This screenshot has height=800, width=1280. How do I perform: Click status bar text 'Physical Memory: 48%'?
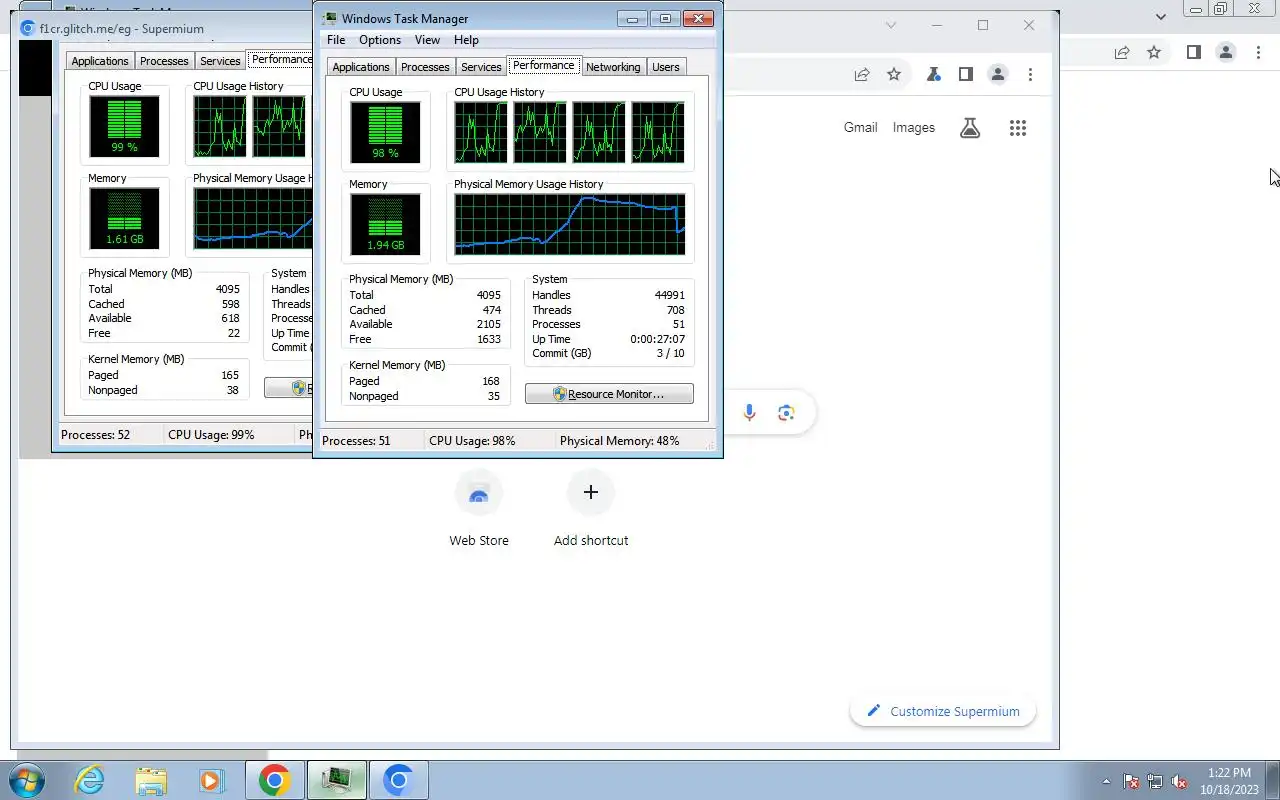pos(619,441)
